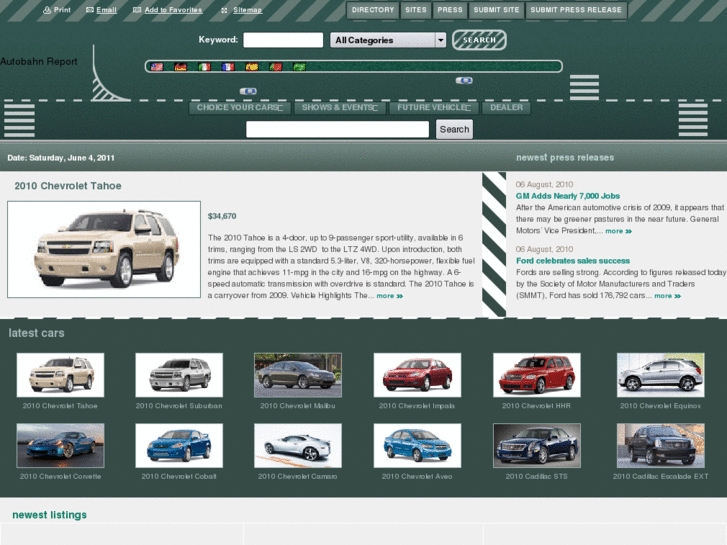Select the German flag language
The width and height of the screenshot is (727, 545).
[180, 67]
